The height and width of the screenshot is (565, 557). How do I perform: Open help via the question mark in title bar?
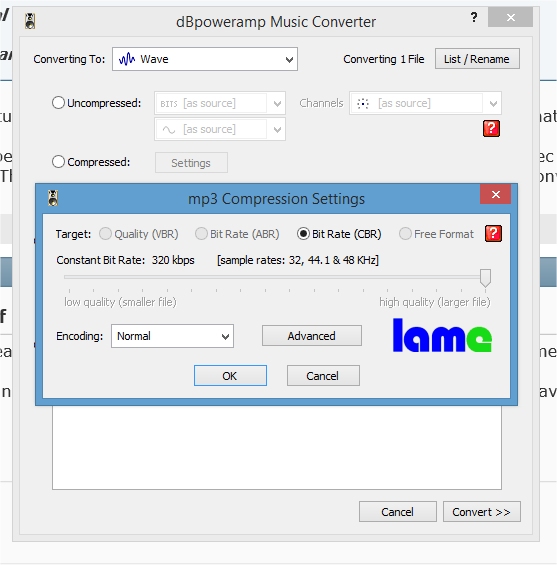click(474, 17)
